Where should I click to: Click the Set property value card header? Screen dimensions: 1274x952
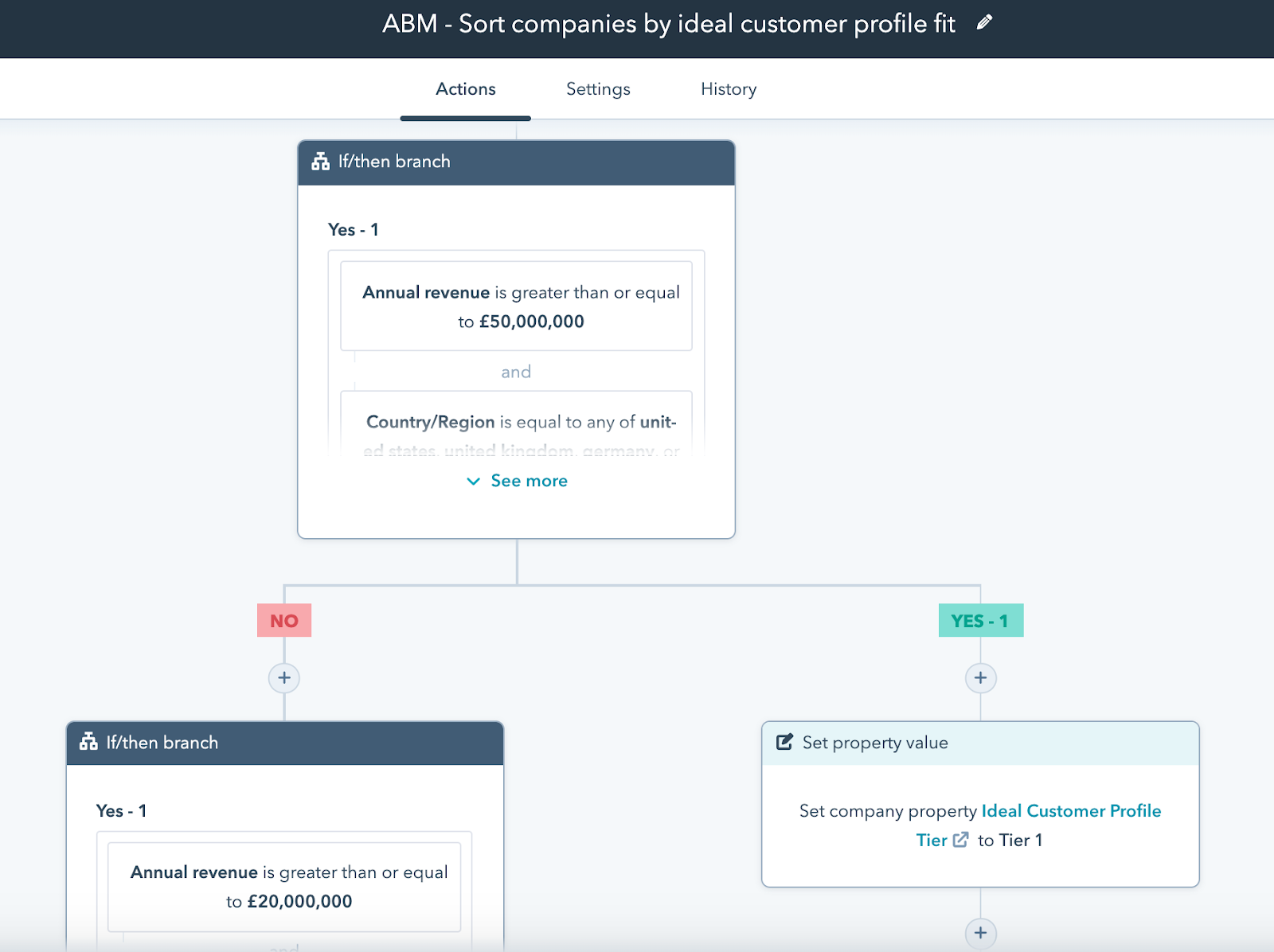click(979, 743)
